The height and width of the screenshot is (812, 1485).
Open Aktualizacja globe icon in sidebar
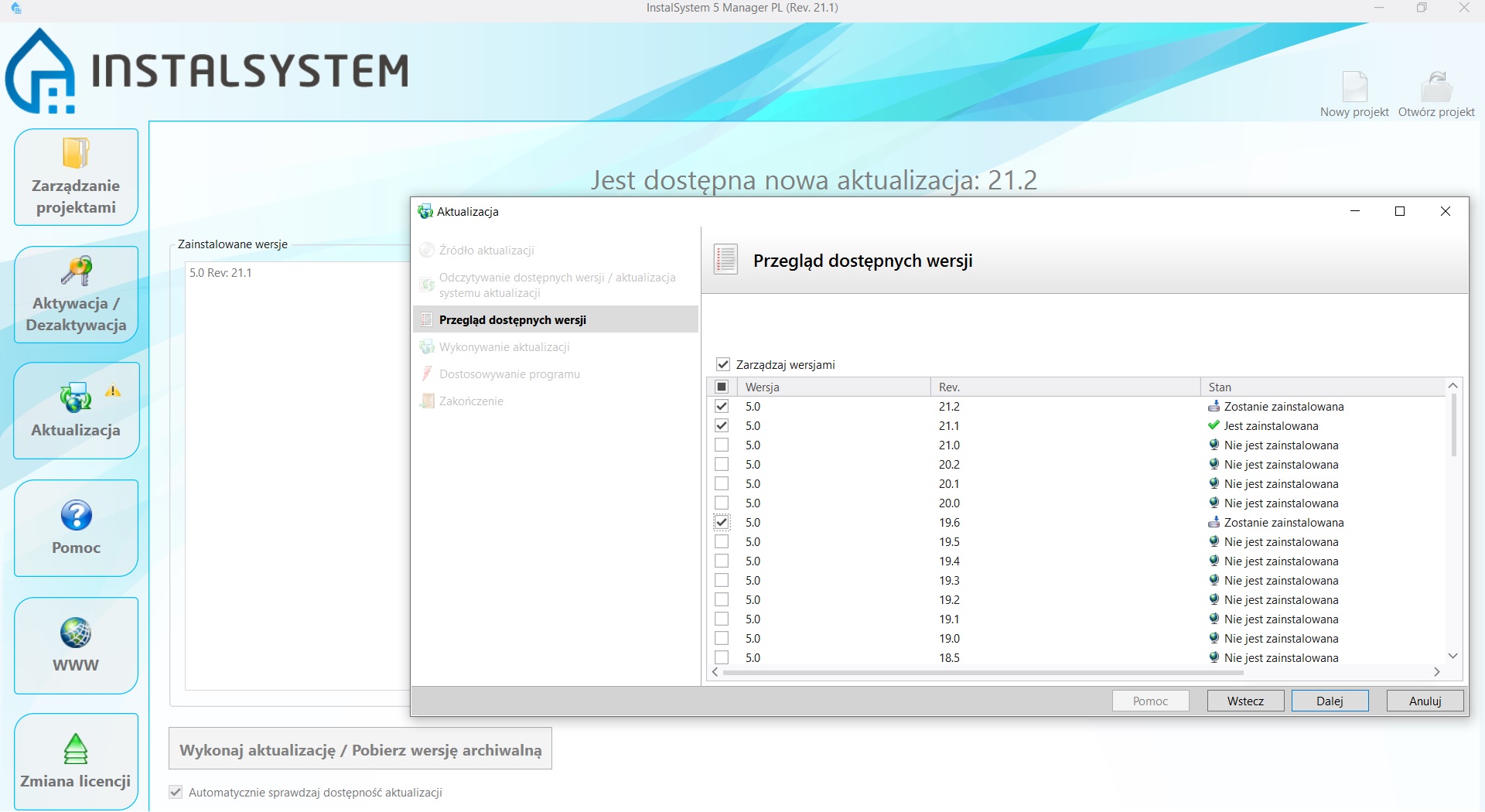pos(76,397)
